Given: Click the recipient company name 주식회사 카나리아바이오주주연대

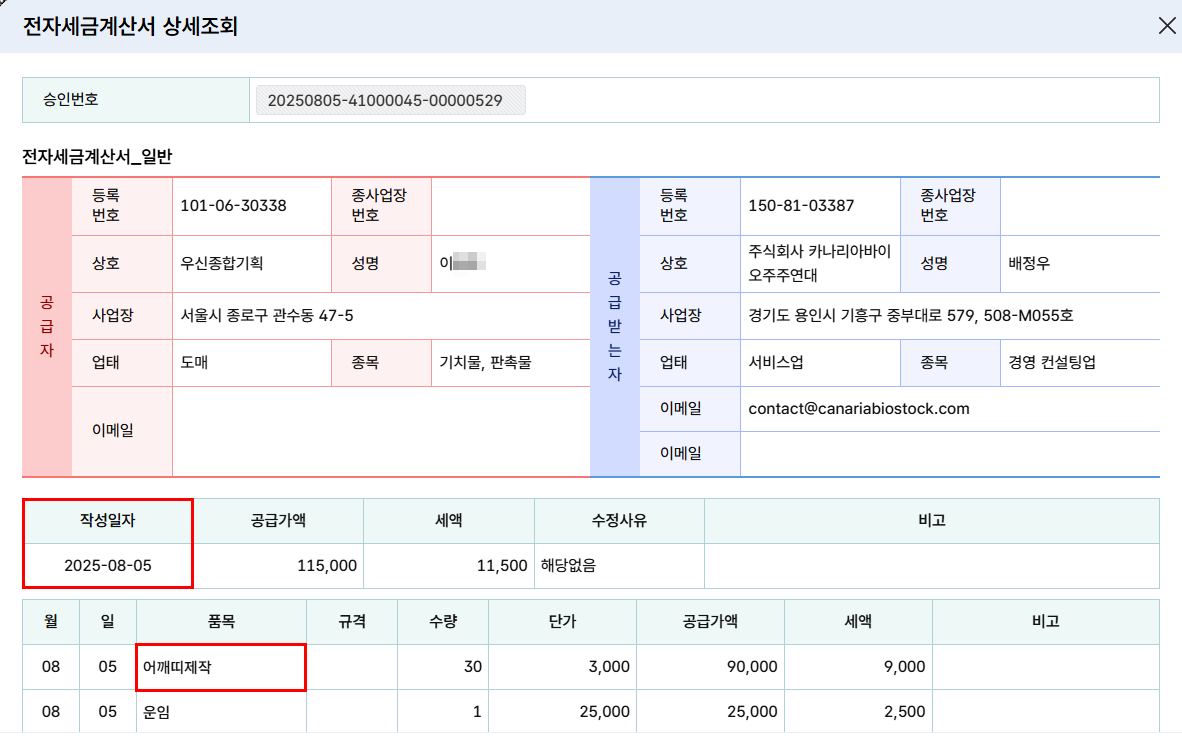Looking at the screenshot, I should point(819,263).
